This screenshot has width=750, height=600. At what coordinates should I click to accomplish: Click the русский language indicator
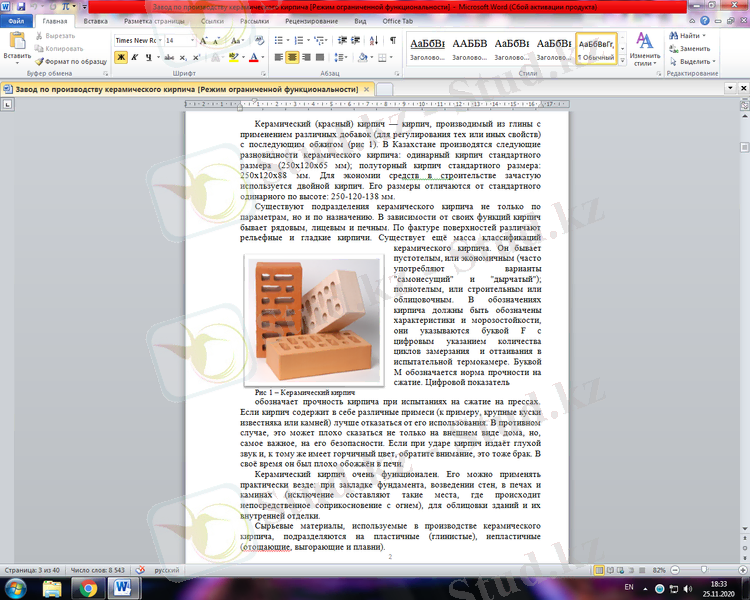click(x=166, y=570)
